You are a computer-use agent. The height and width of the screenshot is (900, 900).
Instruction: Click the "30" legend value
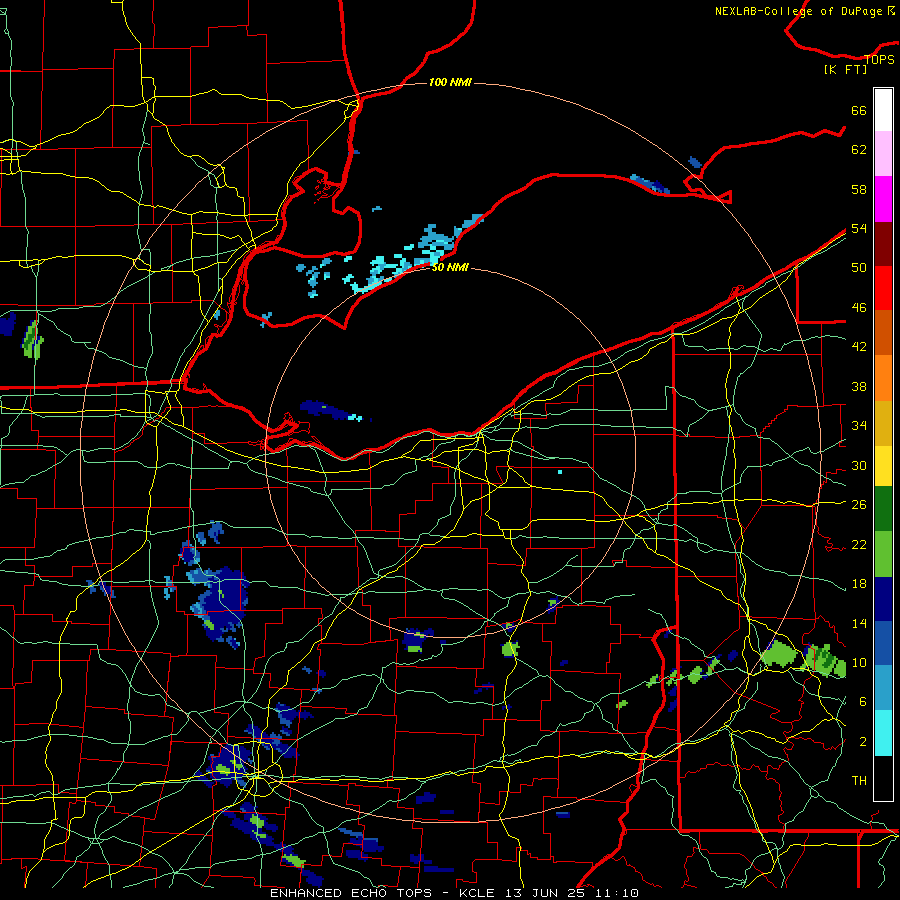[859, 465]
